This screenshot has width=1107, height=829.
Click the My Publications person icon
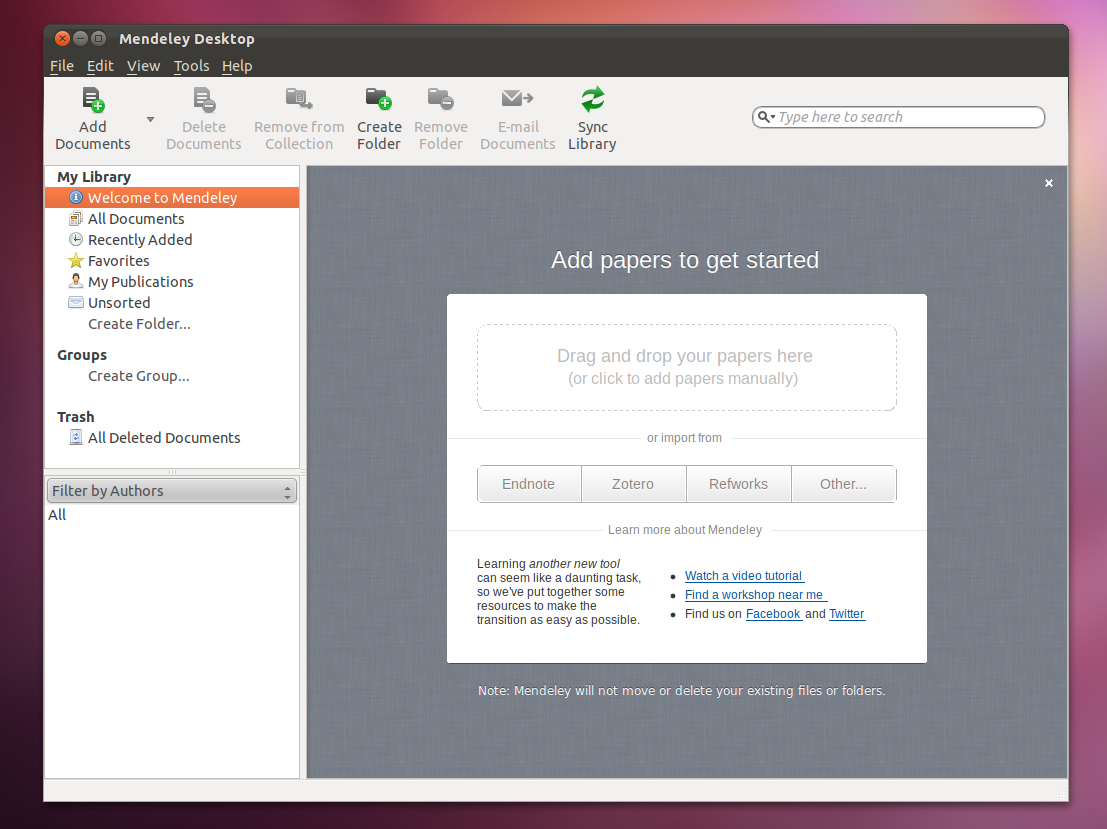(76, 281)
